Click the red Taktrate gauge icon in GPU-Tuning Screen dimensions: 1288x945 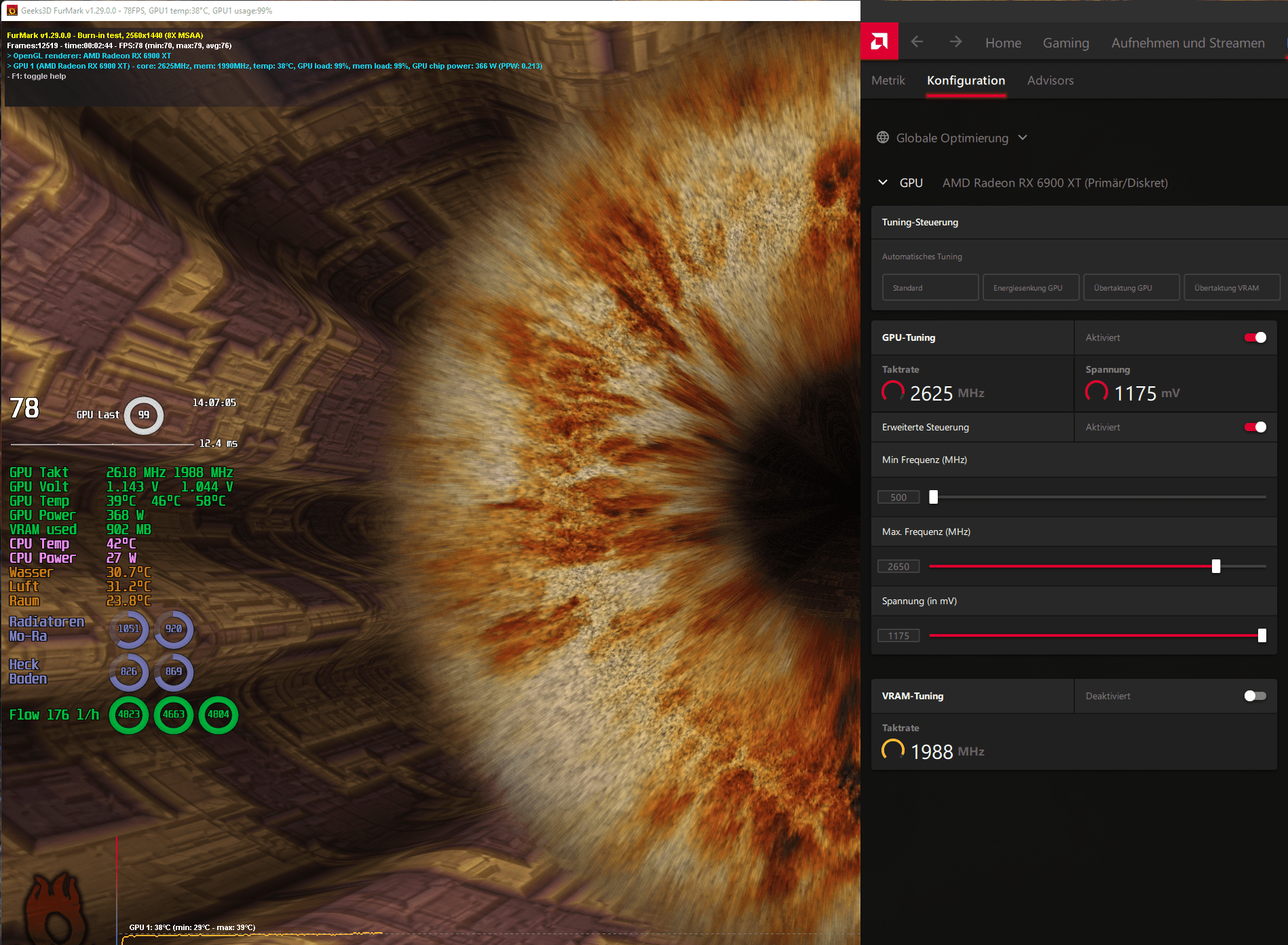click(893, 392)
